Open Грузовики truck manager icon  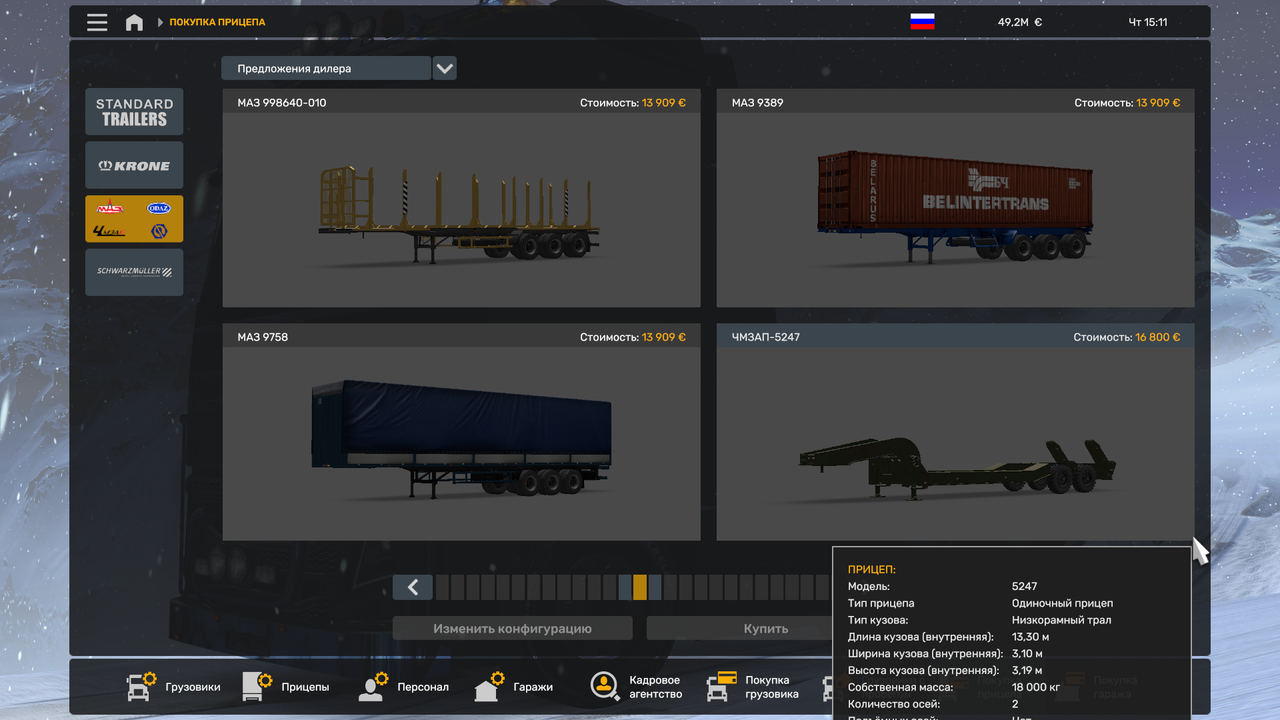(141, 687)
